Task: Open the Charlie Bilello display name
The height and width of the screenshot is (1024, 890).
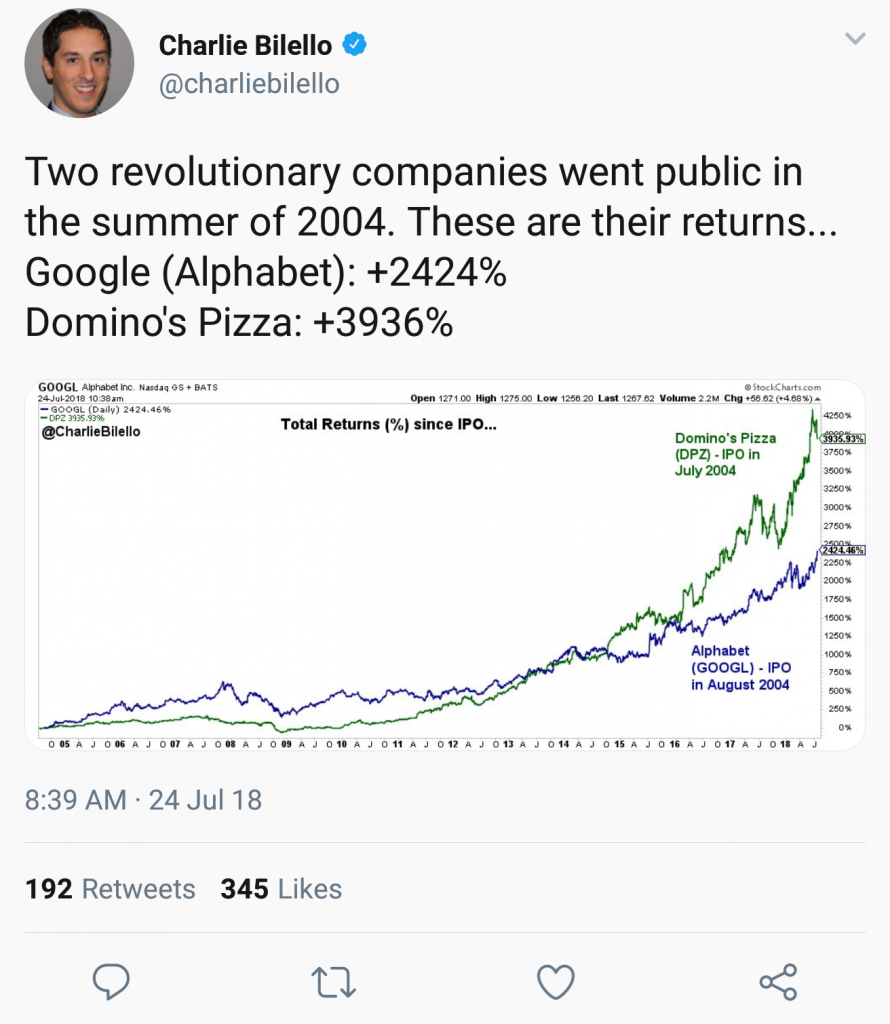Action: pos(246,45)
